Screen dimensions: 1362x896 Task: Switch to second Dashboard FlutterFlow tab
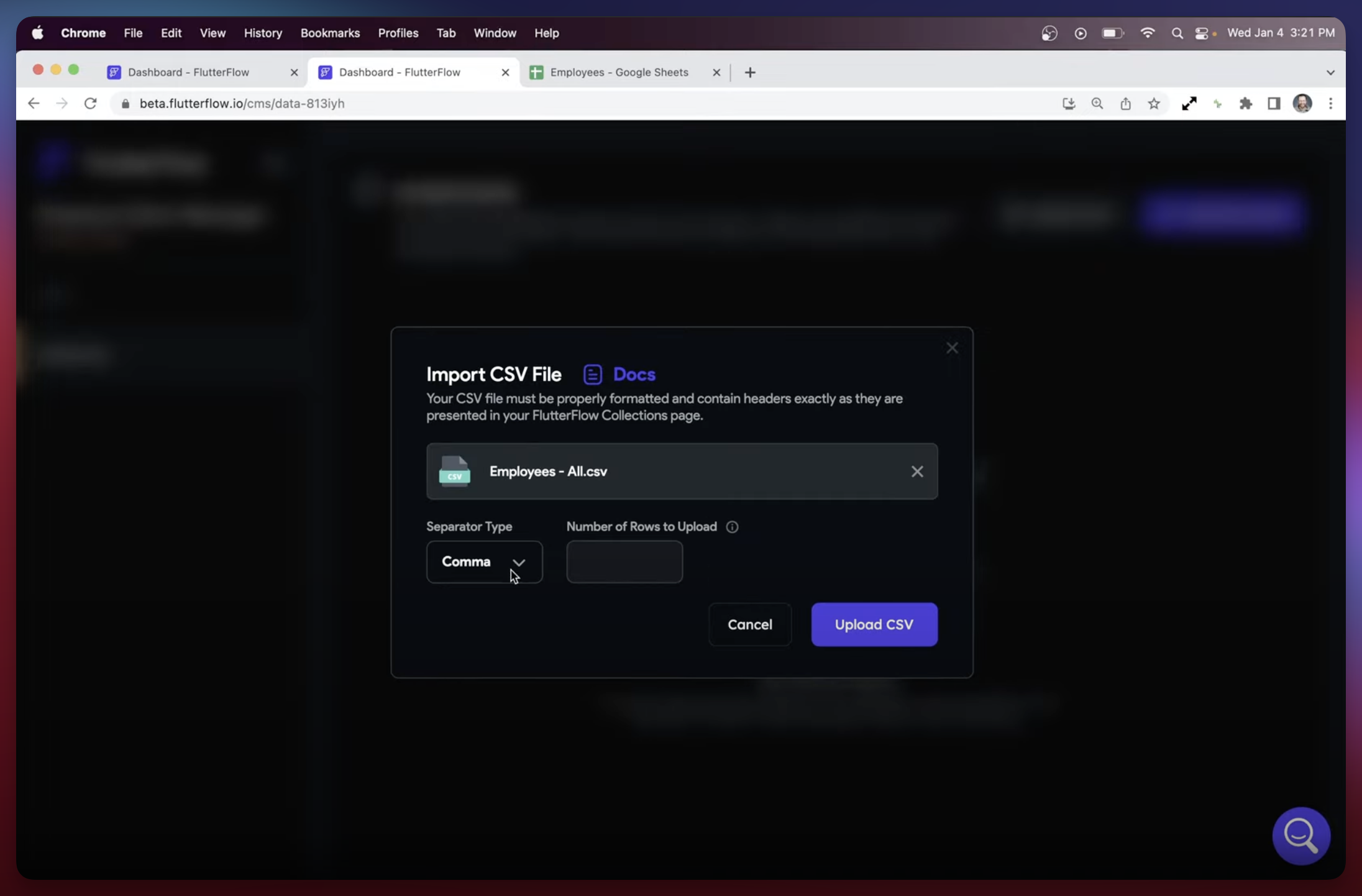tap(399, 71)
